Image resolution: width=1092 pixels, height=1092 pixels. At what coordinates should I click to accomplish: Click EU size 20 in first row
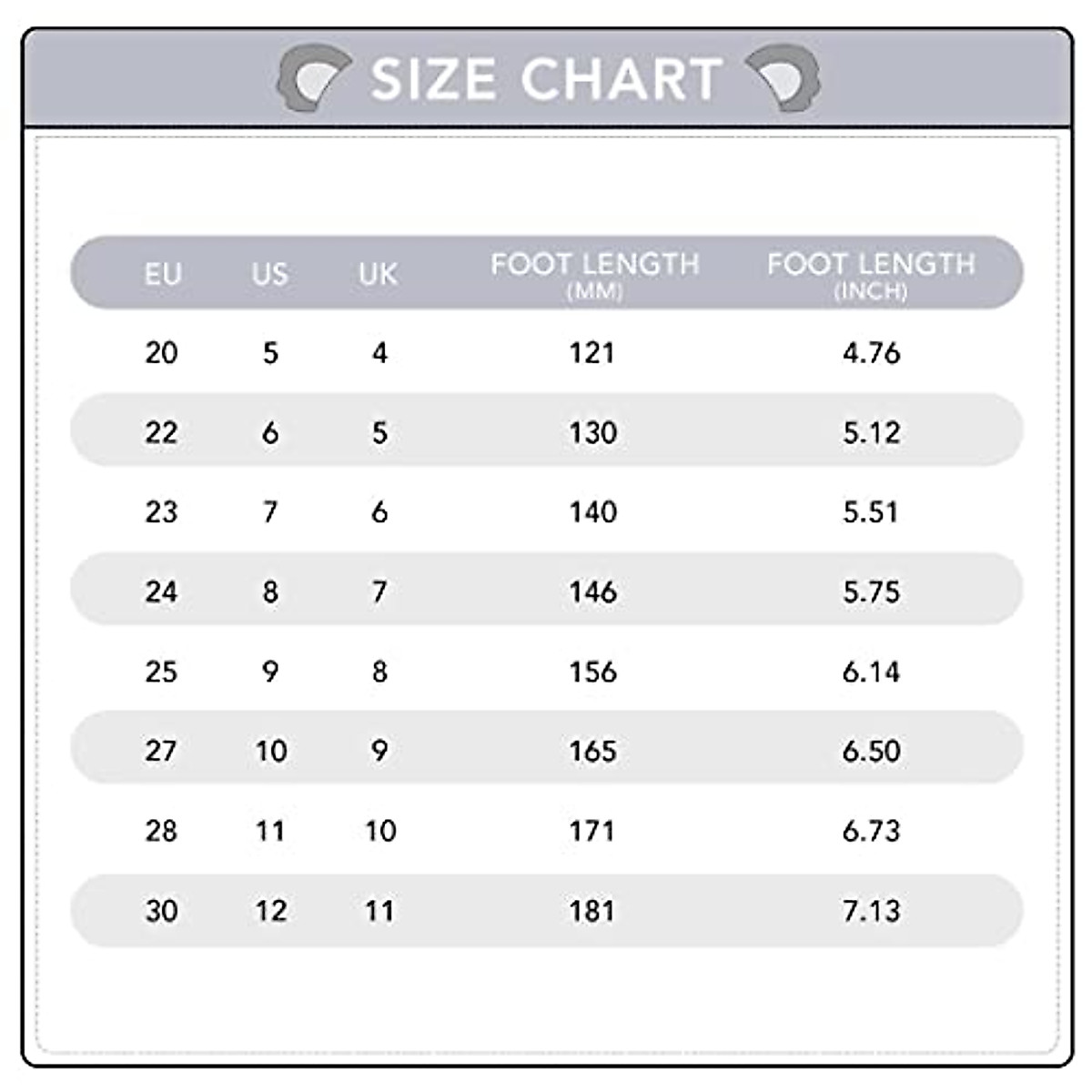pos(161,352)
